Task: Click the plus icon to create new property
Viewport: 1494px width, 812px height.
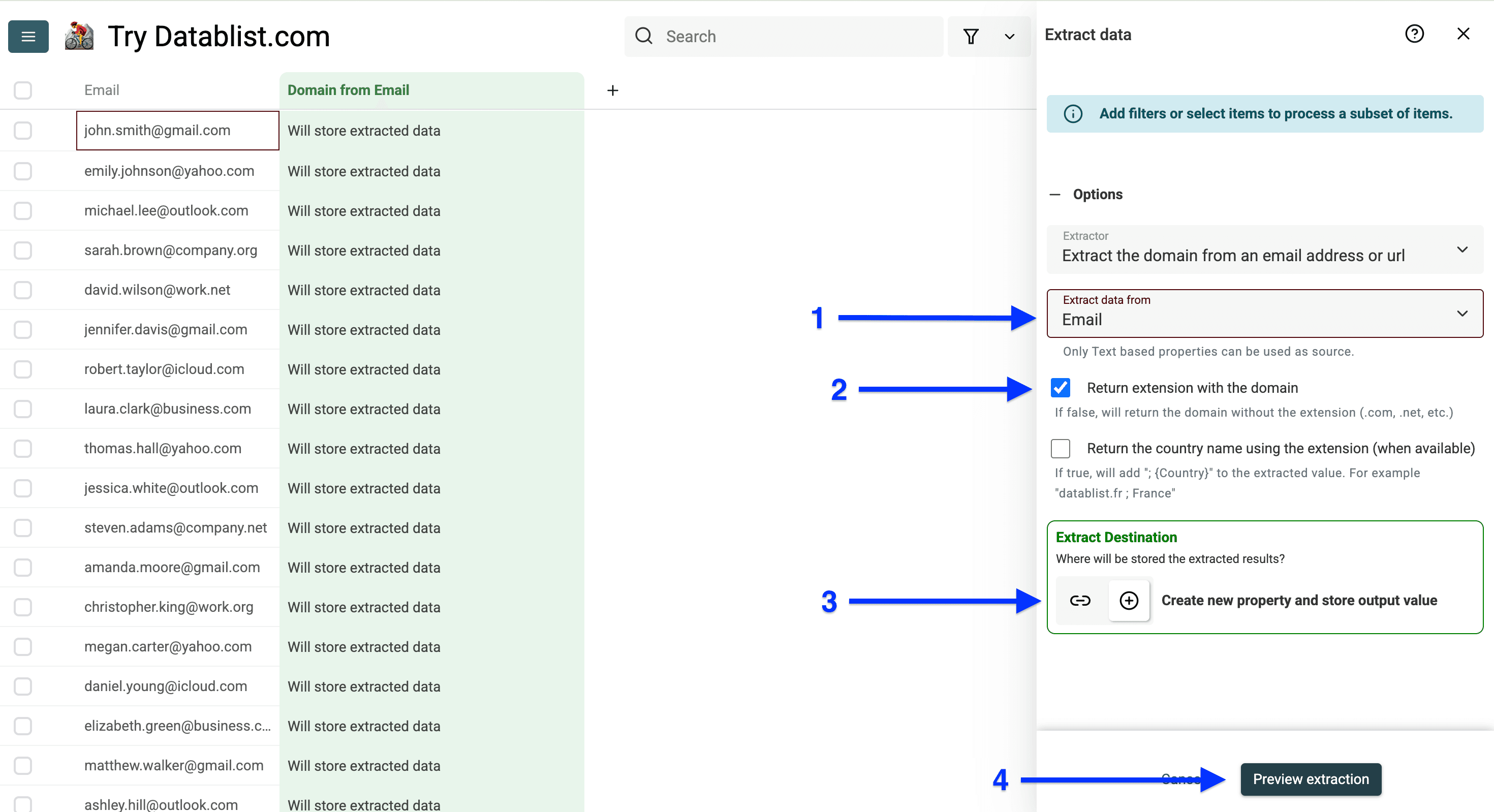Action: [x=1129, y=600]
